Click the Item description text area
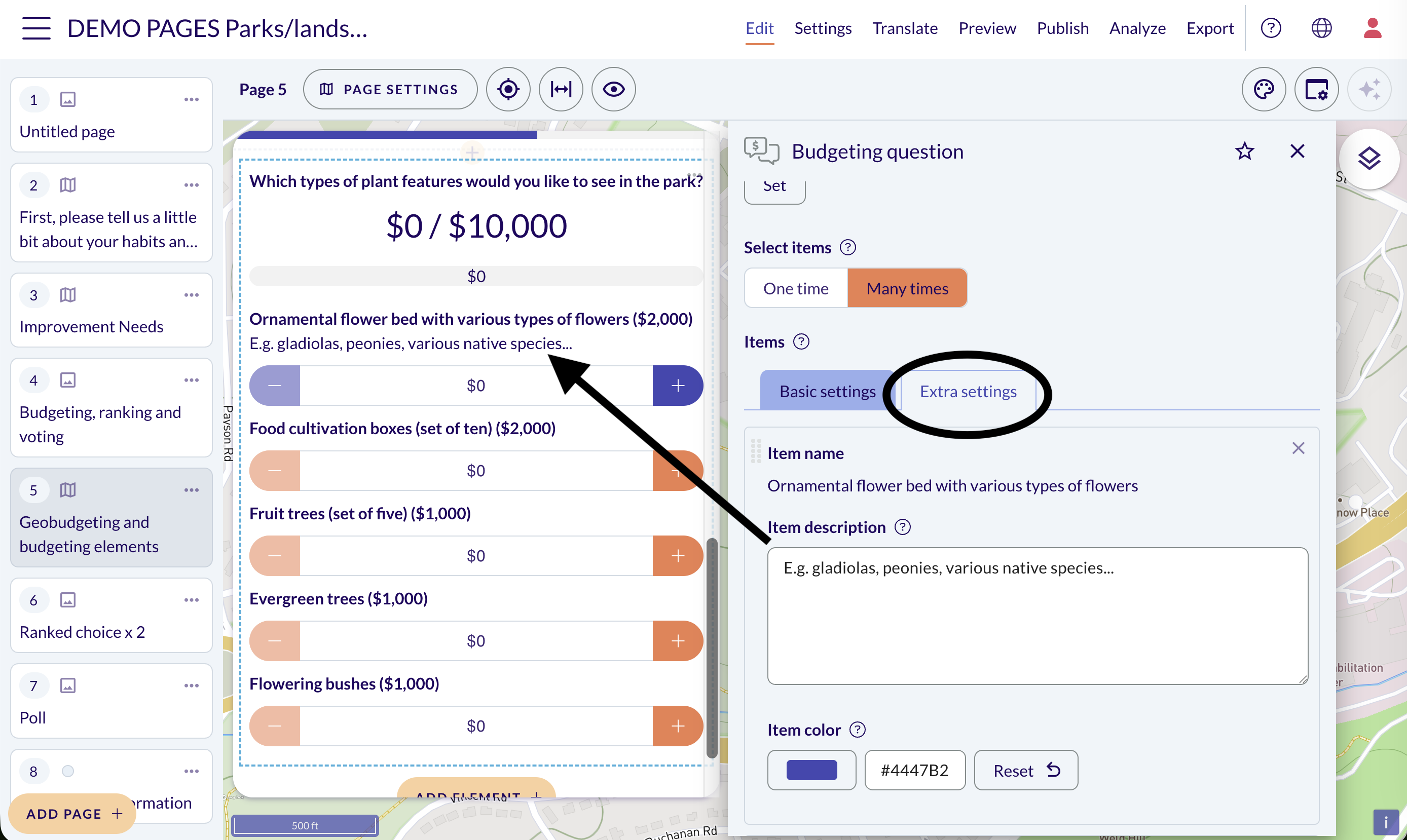Image resolution: width=1407 pixels, height=840 pixels. pyautogui.click(x=1038, y=616)
